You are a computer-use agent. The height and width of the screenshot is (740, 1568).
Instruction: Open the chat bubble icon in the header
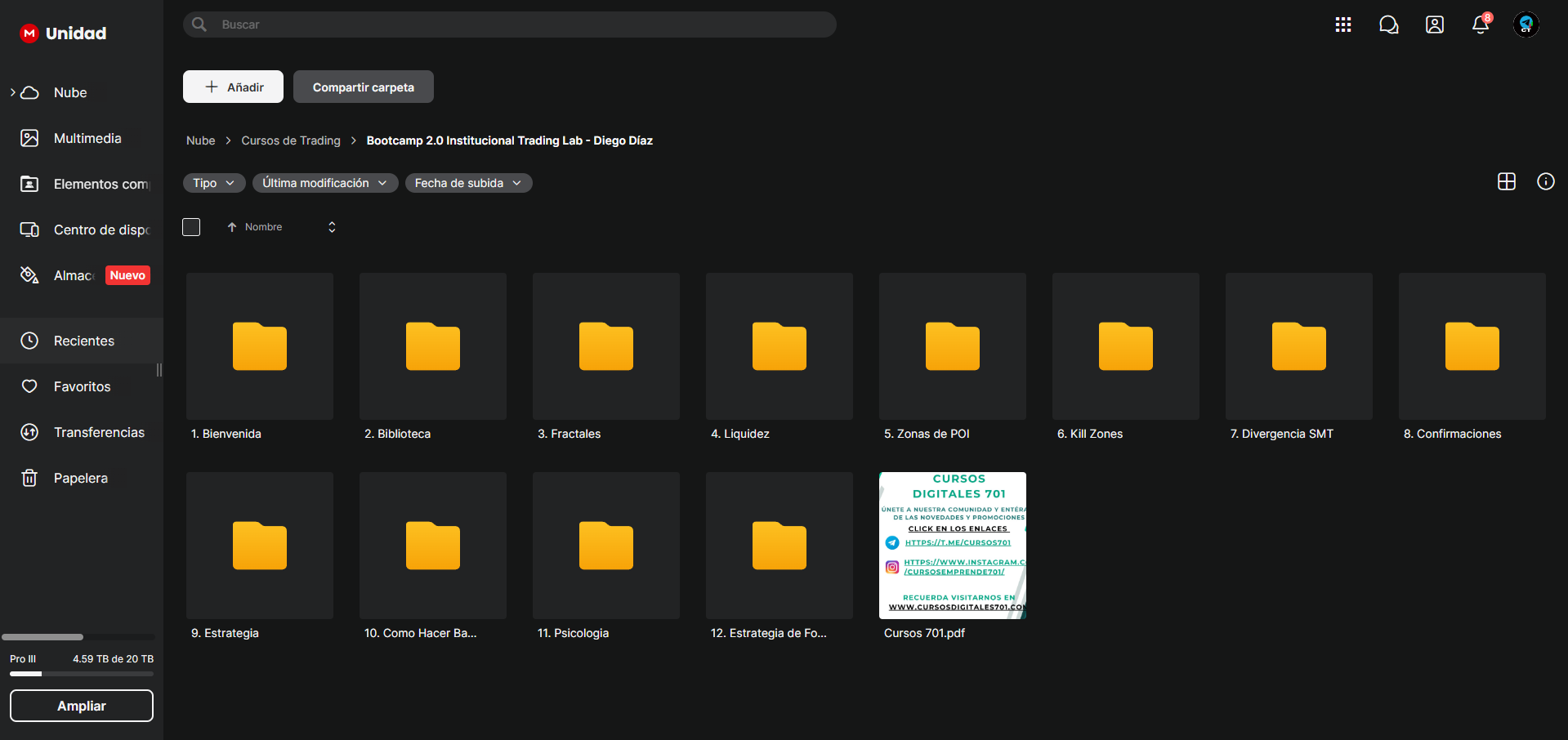point(1389,25)
